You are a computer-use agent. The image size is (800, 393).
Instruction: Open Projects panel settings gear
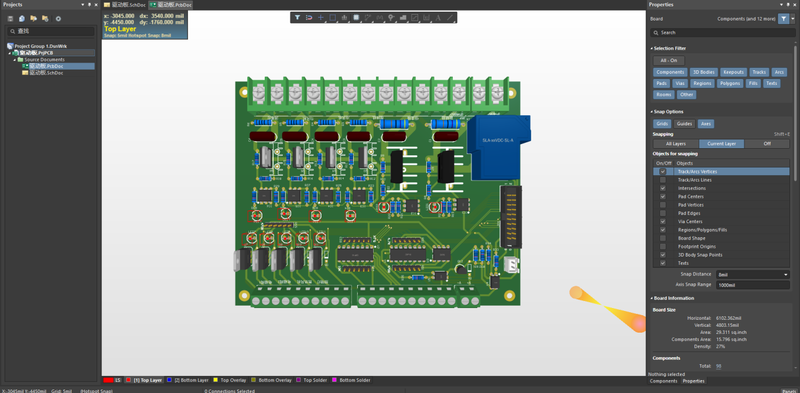58,18
